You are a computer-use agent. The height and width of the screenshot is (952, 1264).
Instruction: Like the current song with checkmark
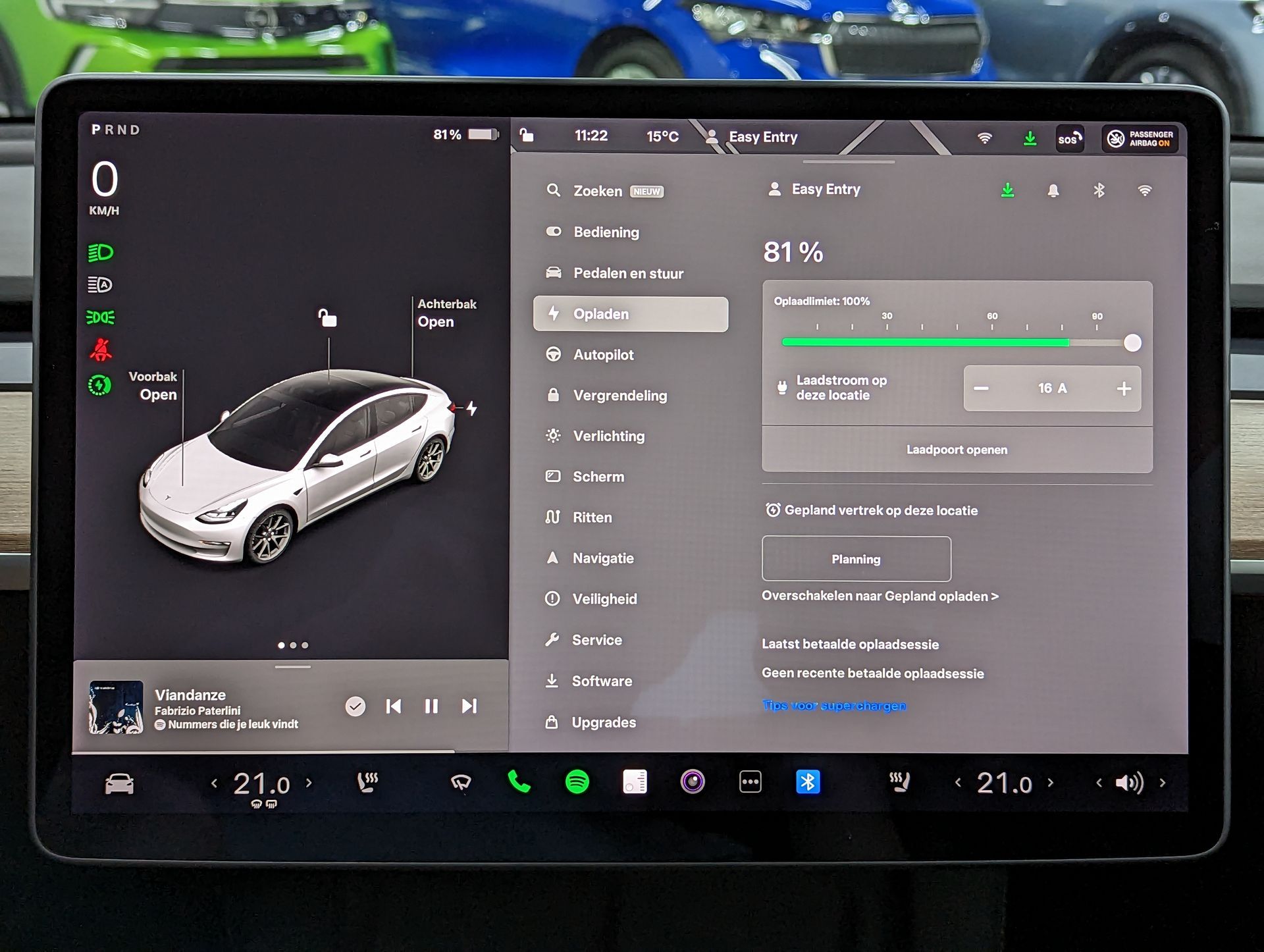click(x=355, y=706)
